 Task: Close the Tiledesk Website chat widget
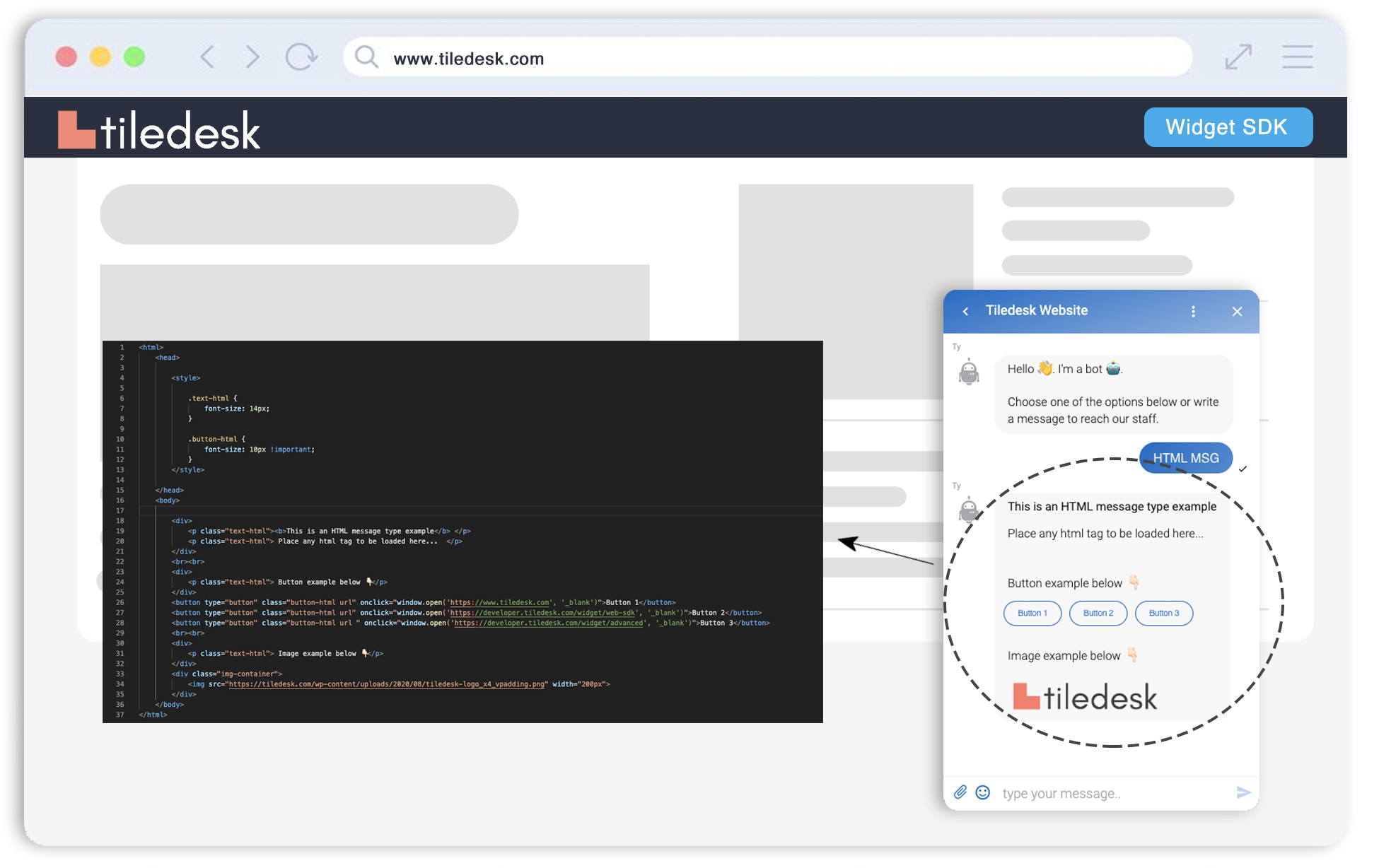click(1237, 312)
